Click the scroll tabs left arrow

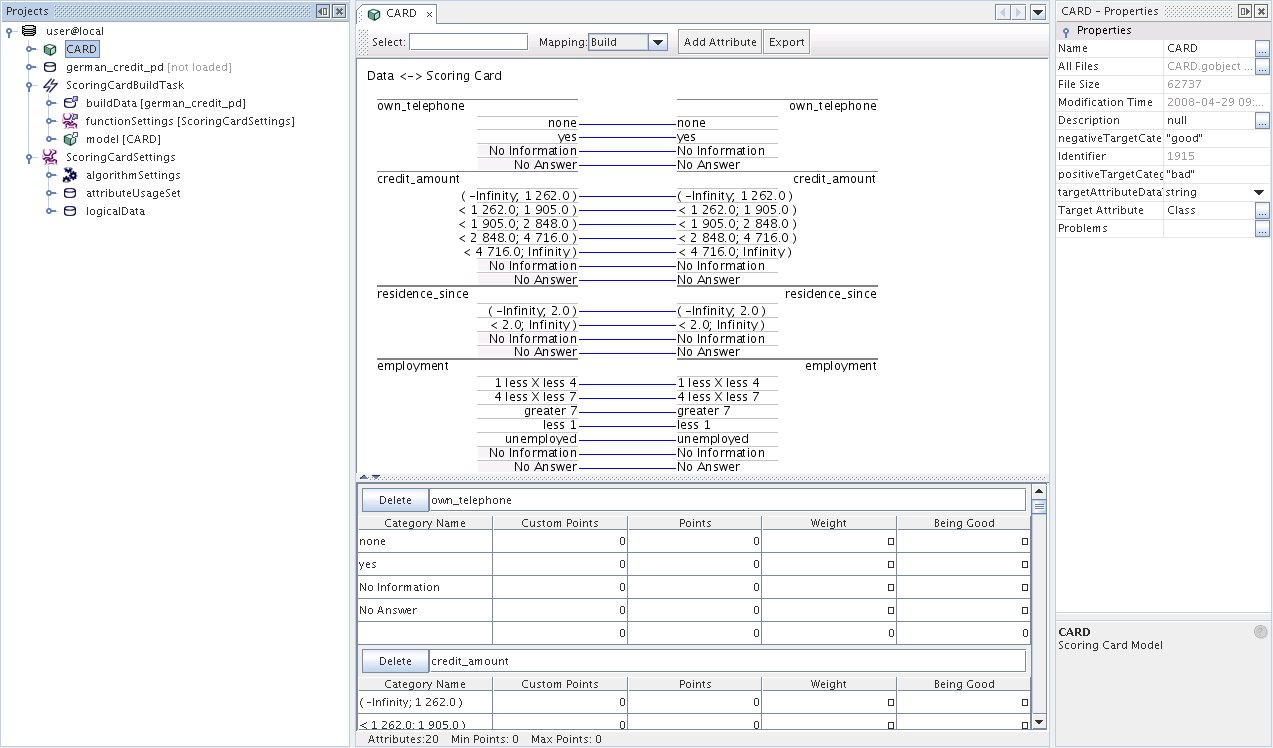[x=1003, y=13]
